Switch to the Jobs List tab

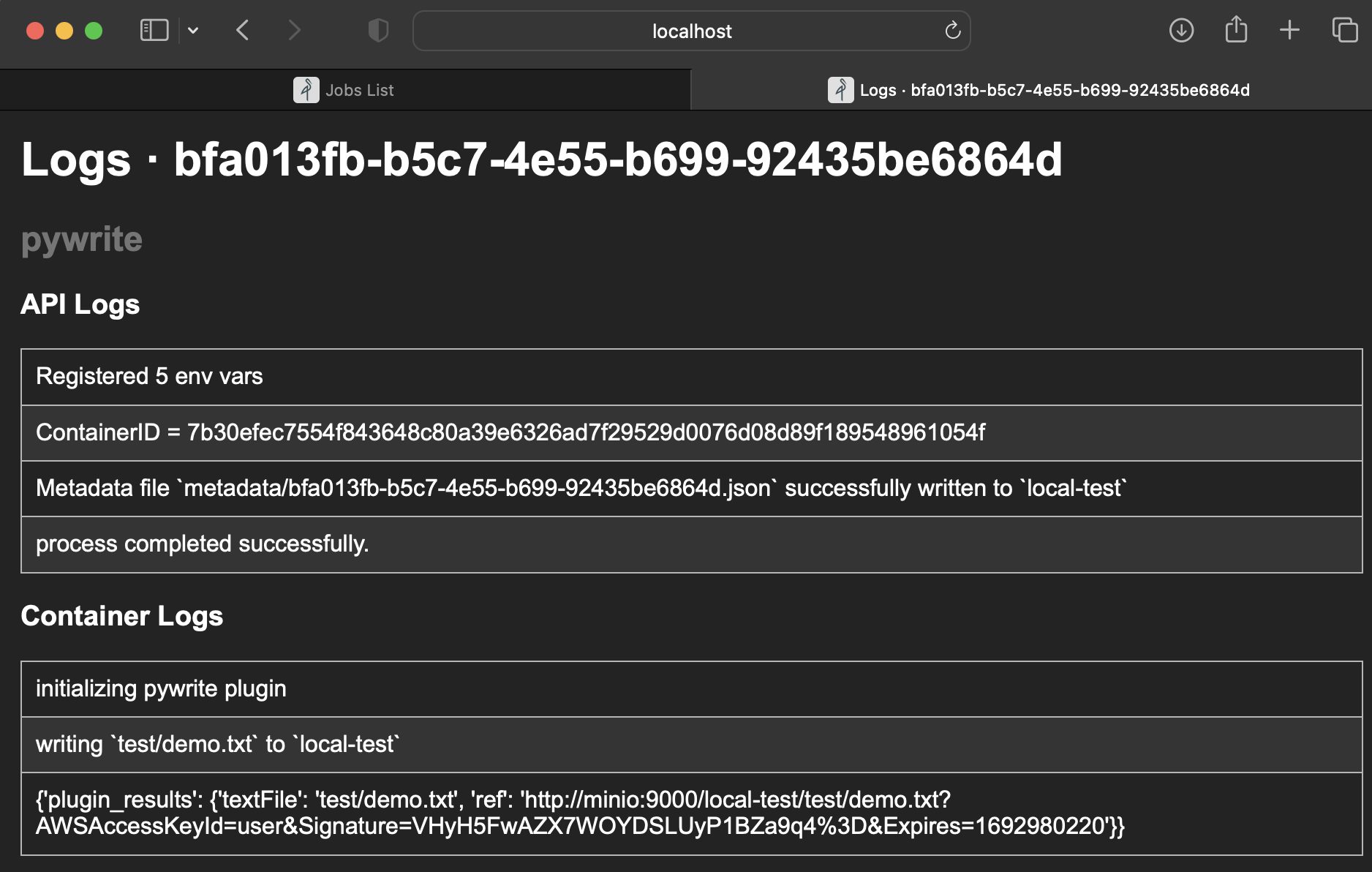345,90
